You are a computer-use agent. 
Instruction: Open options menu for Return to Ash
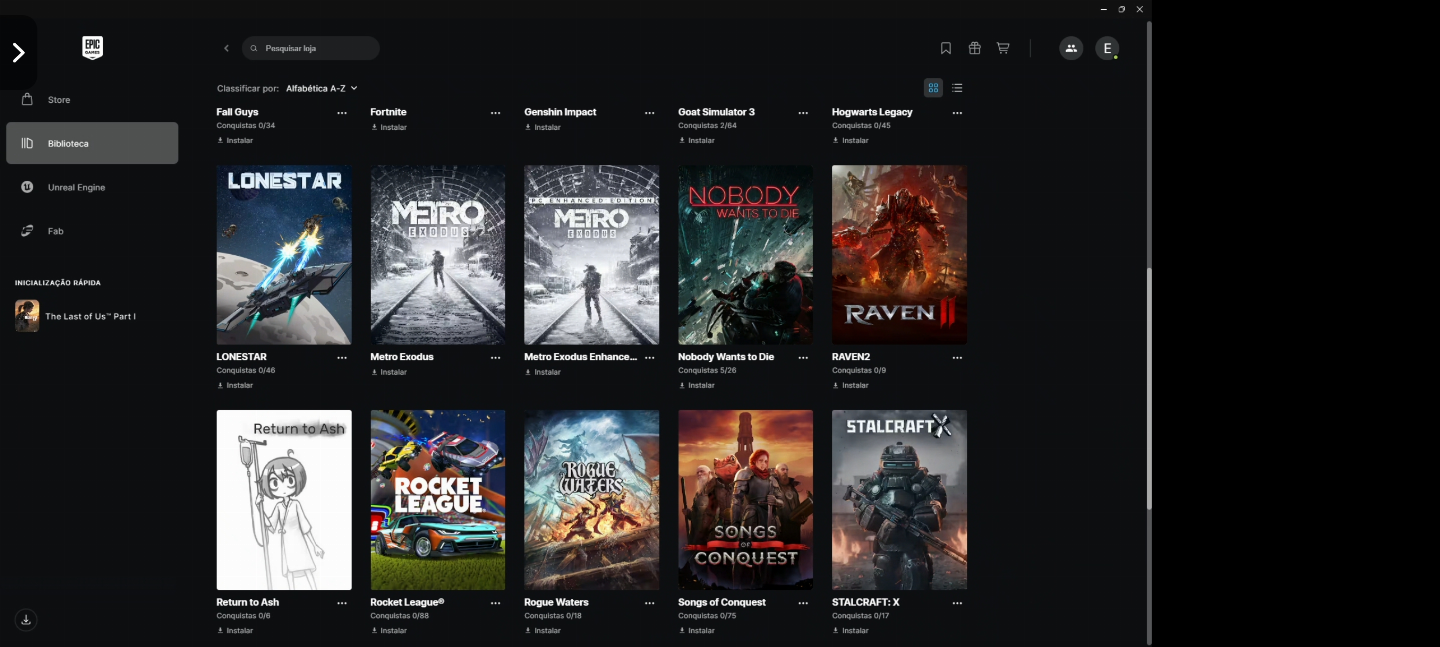(x=342, y=603)
